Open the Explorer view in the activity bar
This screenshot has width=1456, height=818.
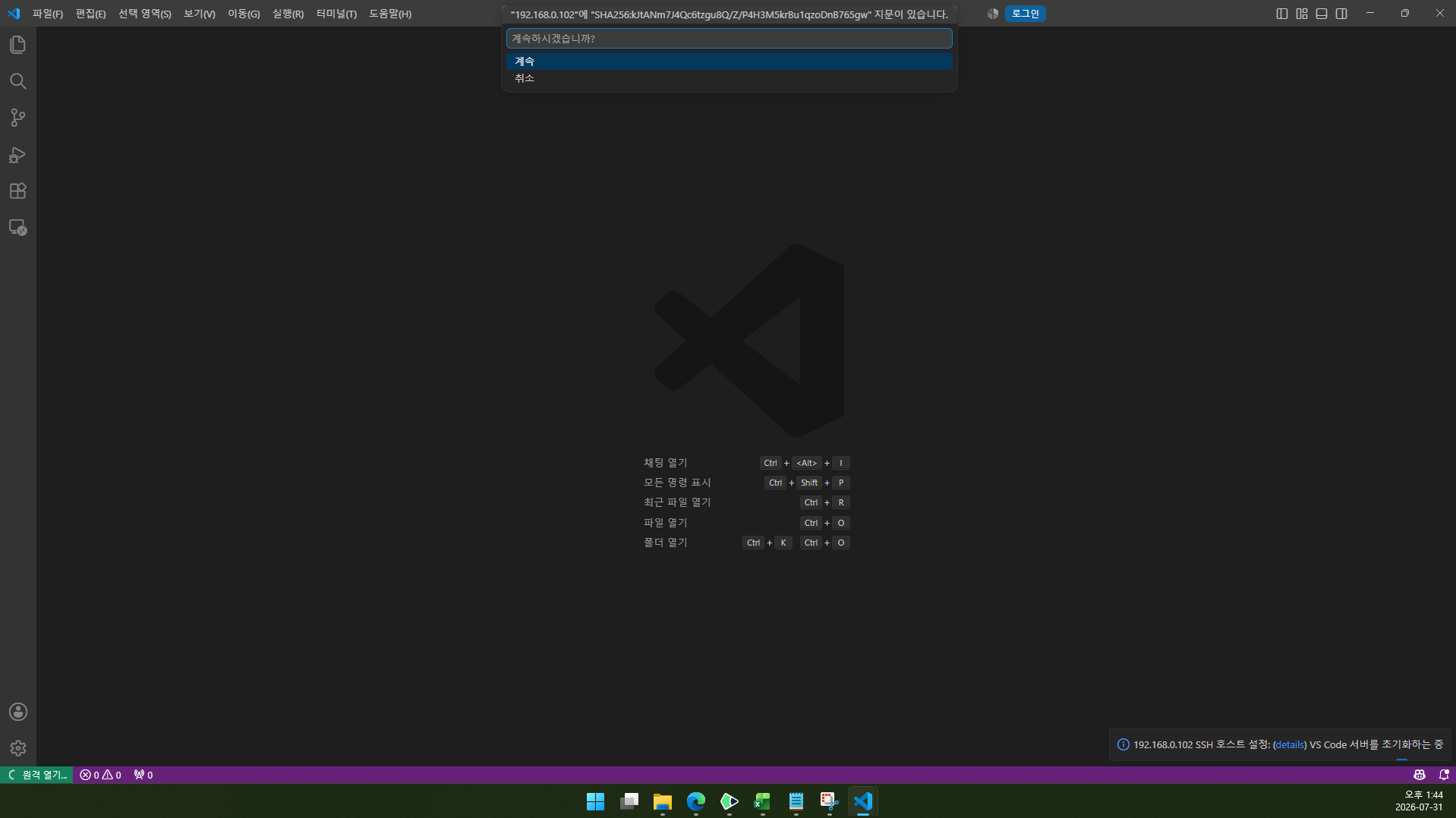18,45
